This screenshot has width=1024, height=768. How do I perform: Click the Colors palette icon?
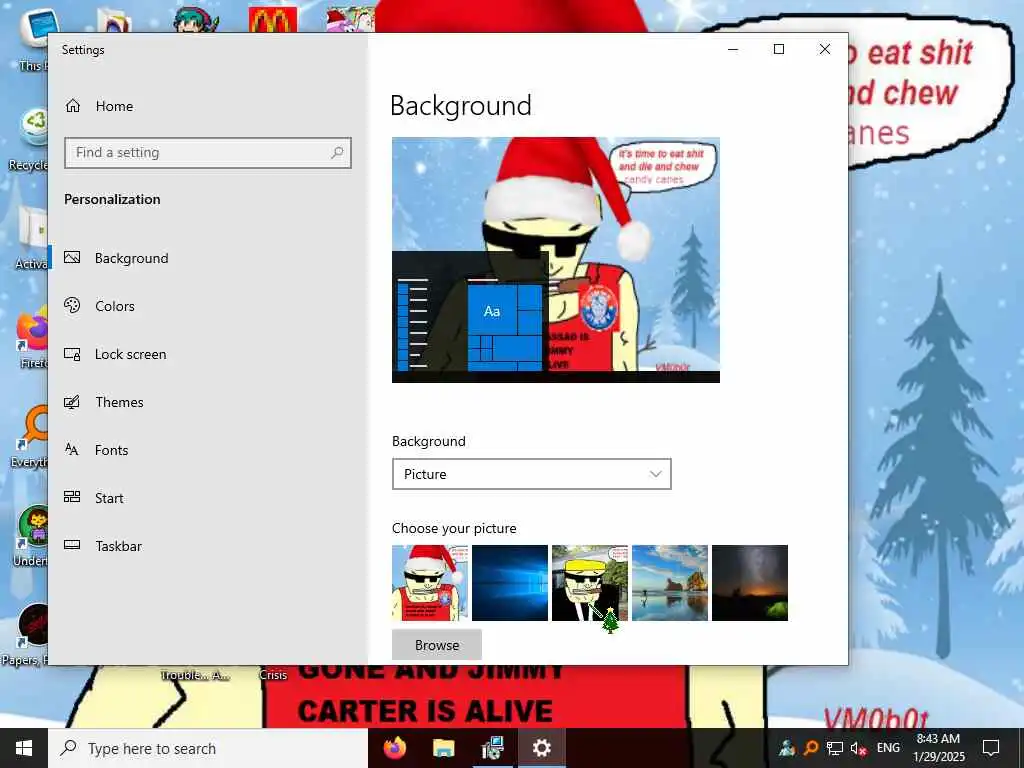[x=72, y=305]
